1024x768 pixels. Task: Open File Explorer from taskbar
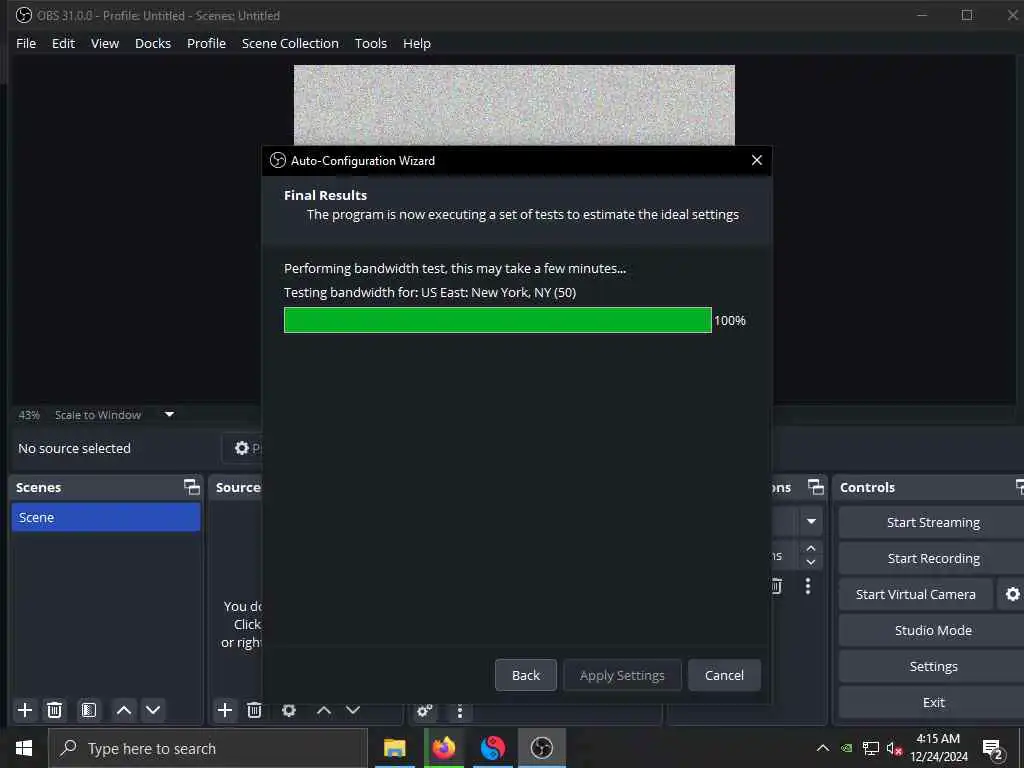394,748
